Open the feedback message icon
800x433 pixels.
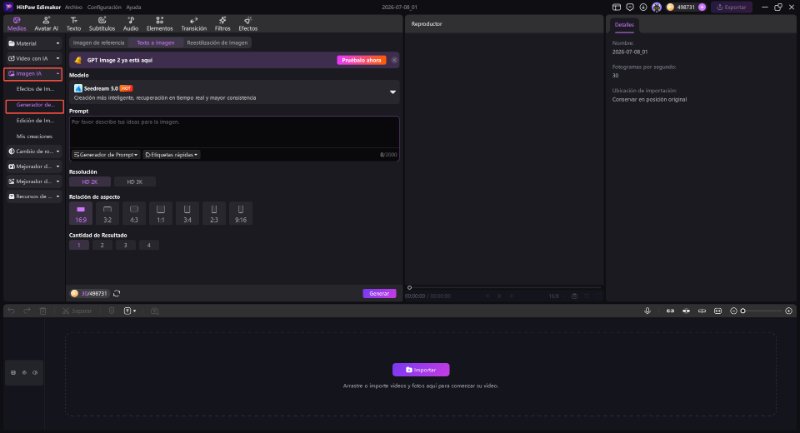coord(630,7)
